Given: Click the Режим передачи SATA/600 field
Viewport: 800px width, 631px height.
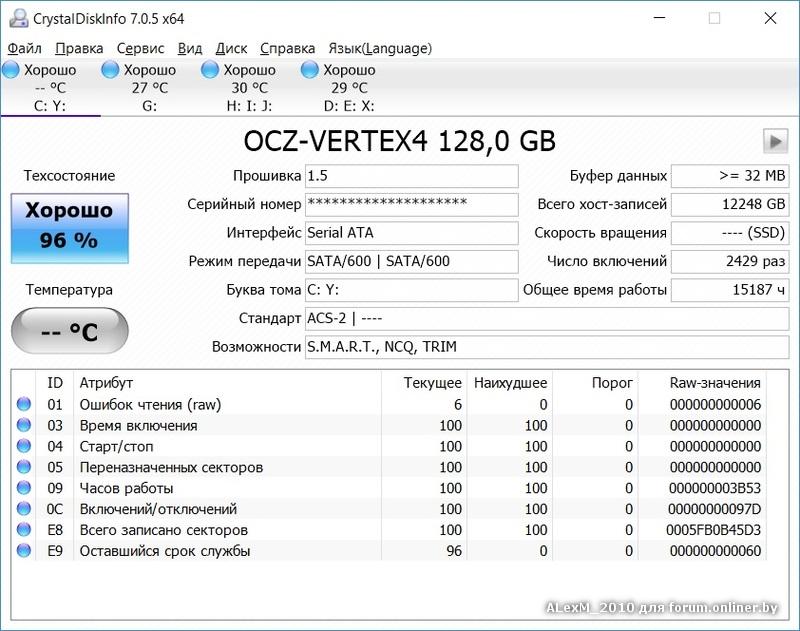Looking at the screenshot, I should point(412,262).
